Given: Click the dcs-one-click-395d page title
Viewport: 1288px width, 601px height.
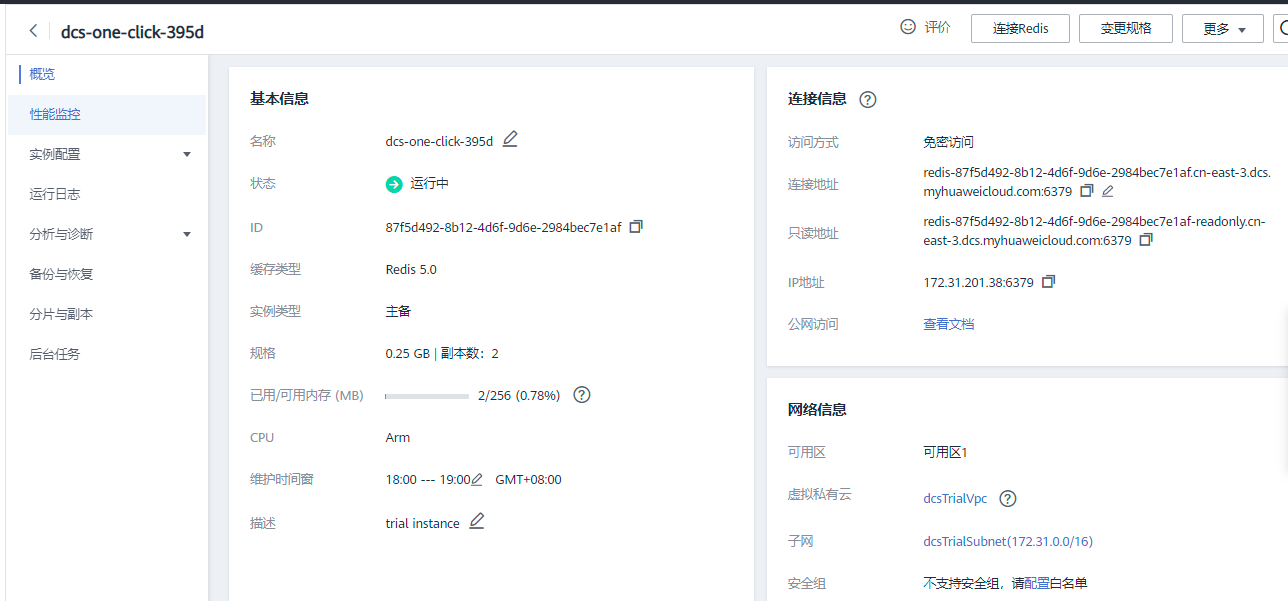Looking at the screenshot, I should [132, 32].
